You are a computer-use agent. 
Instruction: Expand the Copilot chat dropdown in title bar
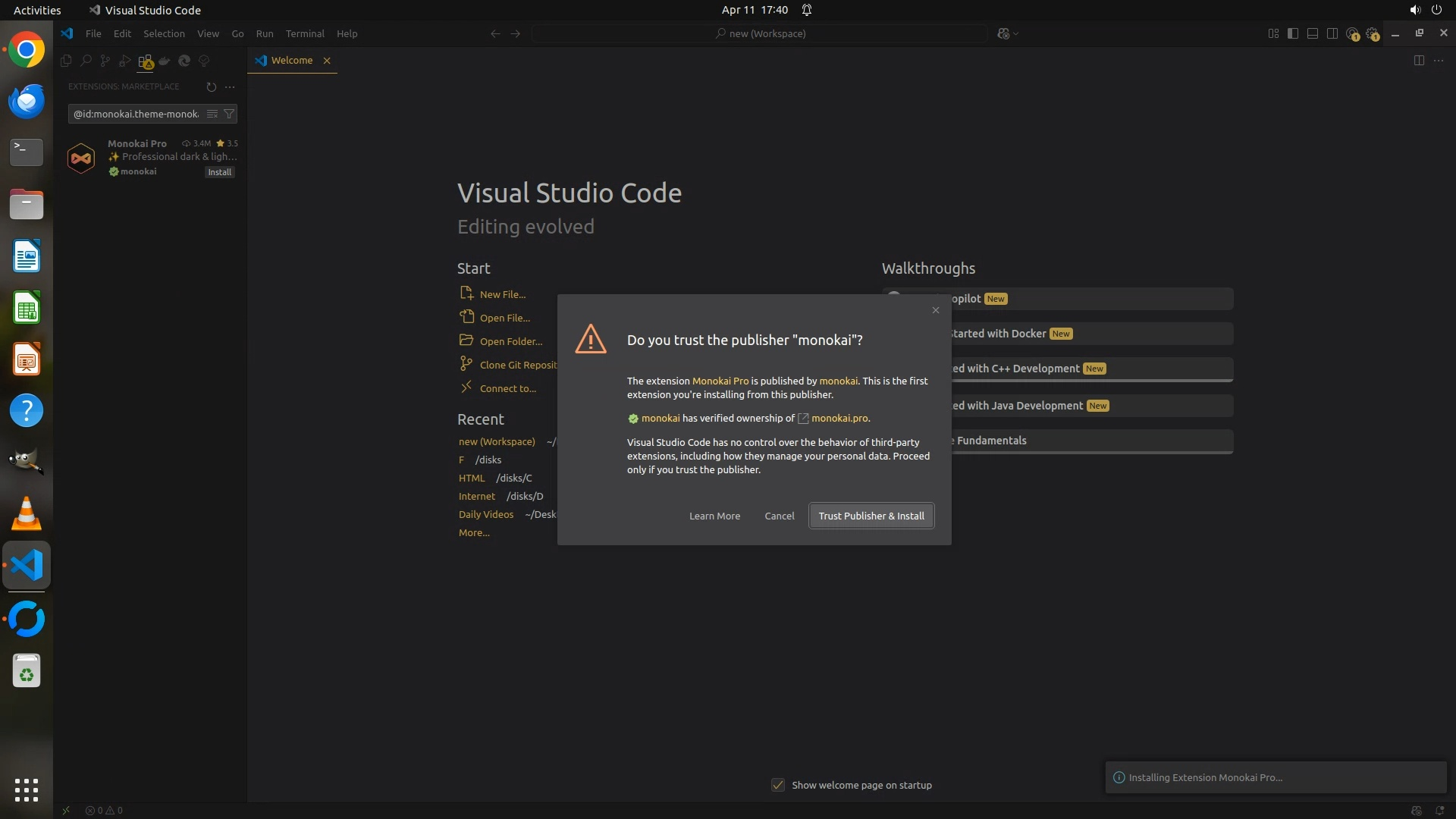[1016, 34]
